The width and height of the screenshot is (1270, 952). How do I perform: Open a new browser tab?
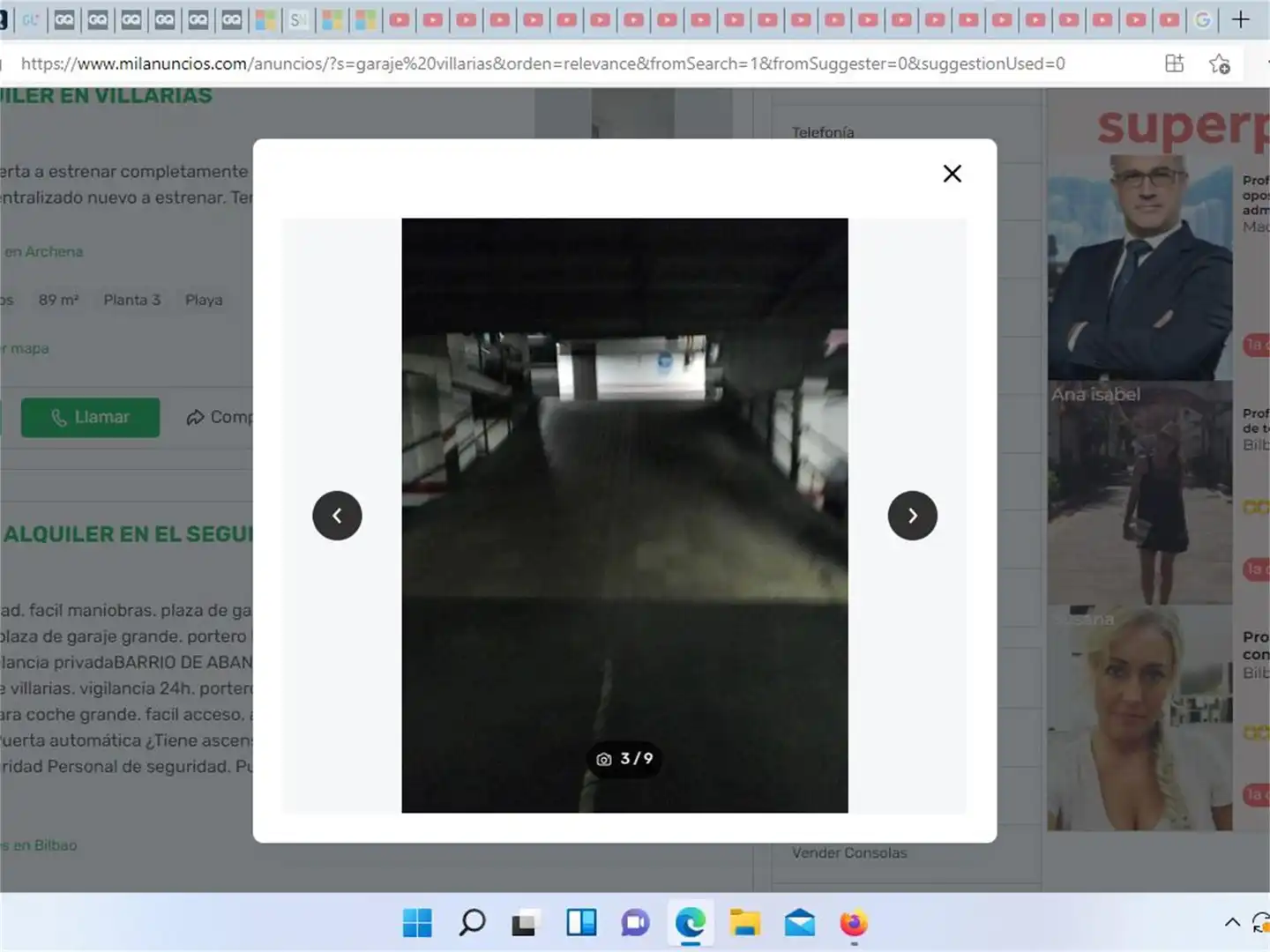(1241, 19)
